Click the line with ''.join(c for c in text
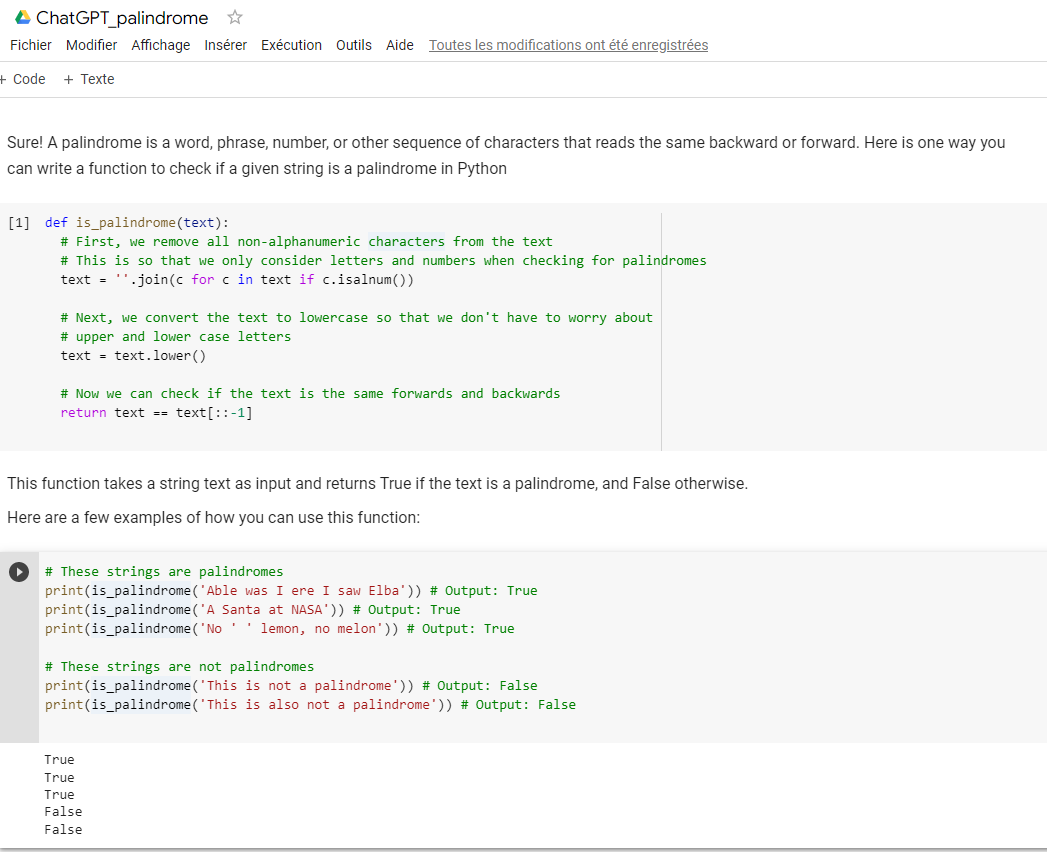 click(237, 279)
